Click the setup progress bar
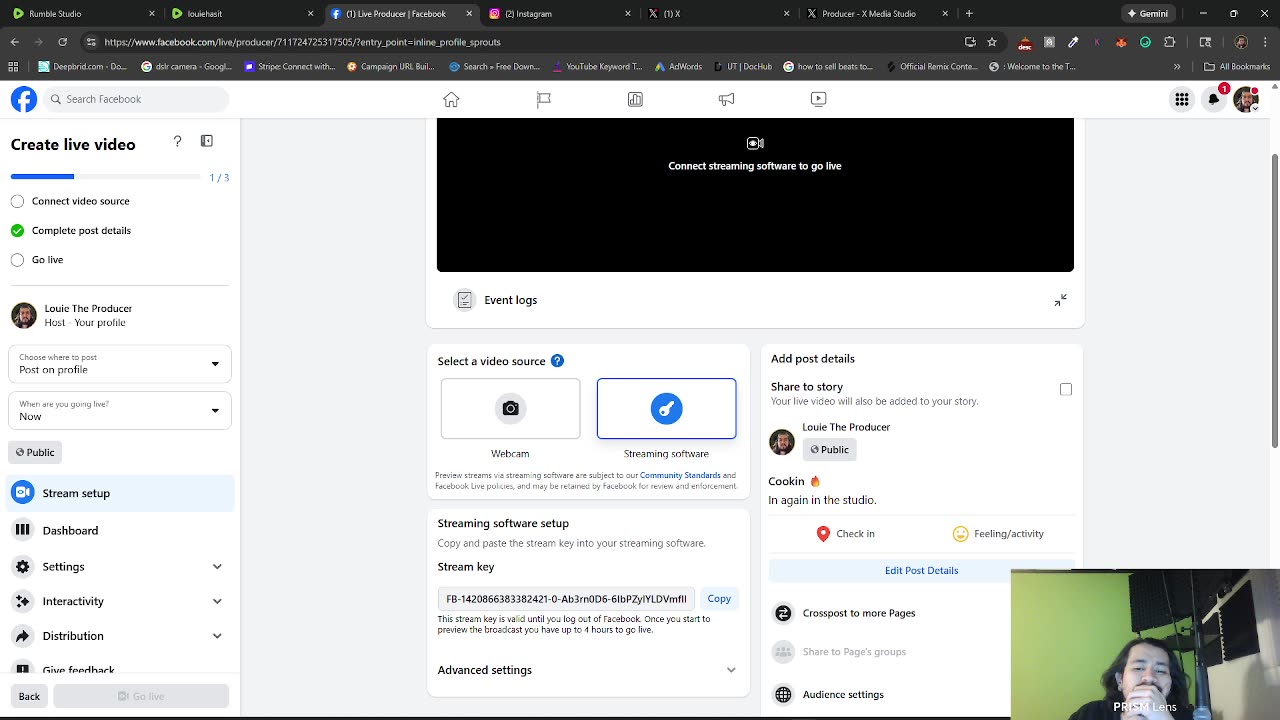This screenshot has height=720, width=1280. click(x=106, y=177)
